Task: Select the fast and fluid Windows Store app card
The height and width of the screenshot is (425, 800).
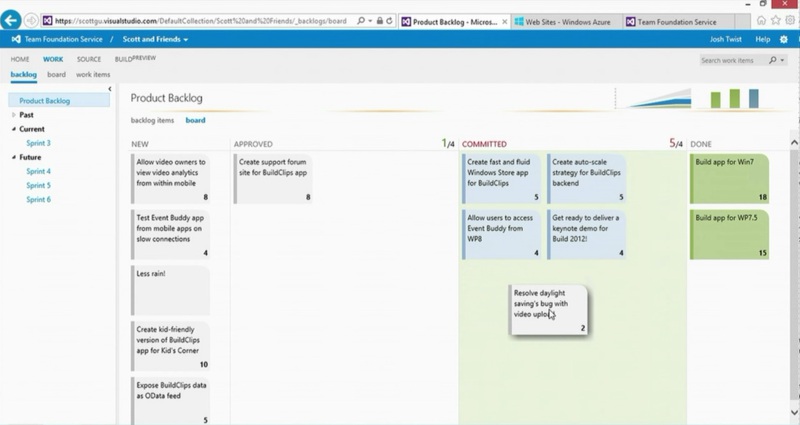Action: pos(501,179)
